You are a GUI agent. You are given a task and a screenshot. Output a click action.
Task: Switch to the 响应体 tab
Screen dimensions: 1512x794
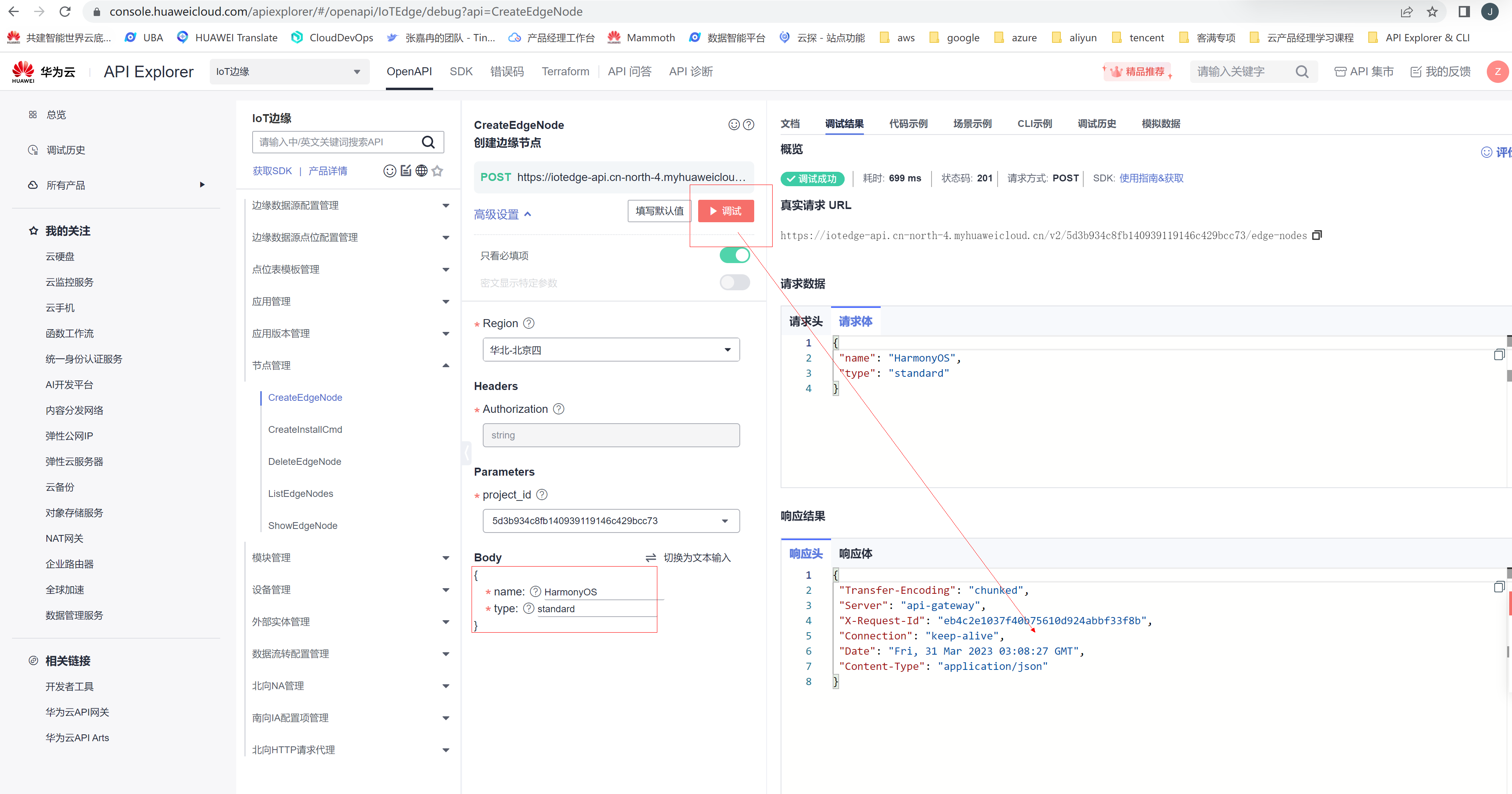(855, 553)
